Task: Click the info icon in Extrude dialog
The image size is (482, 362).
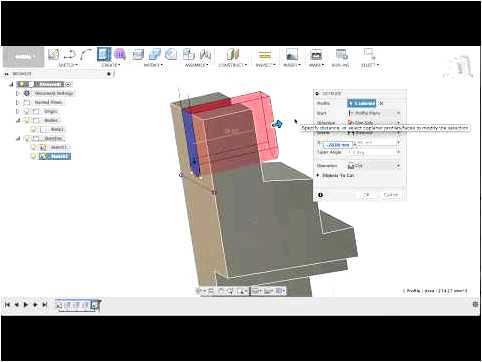Action: tap(320, 195)
